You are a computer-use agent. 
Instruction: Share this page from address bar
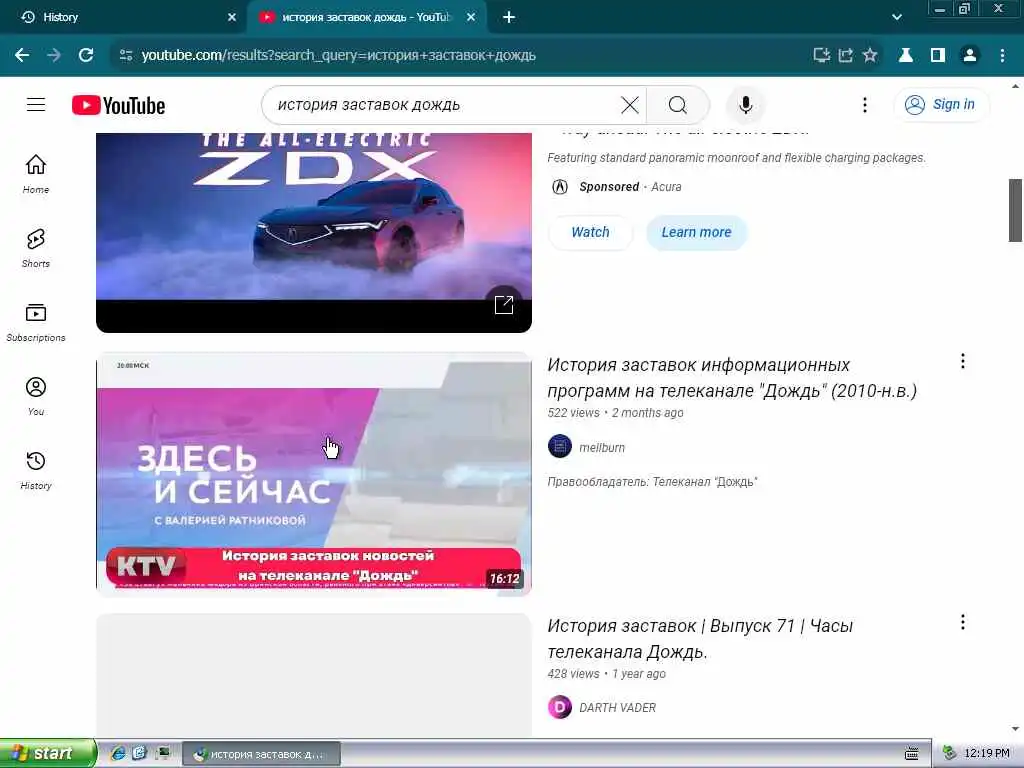click(846, 56)
